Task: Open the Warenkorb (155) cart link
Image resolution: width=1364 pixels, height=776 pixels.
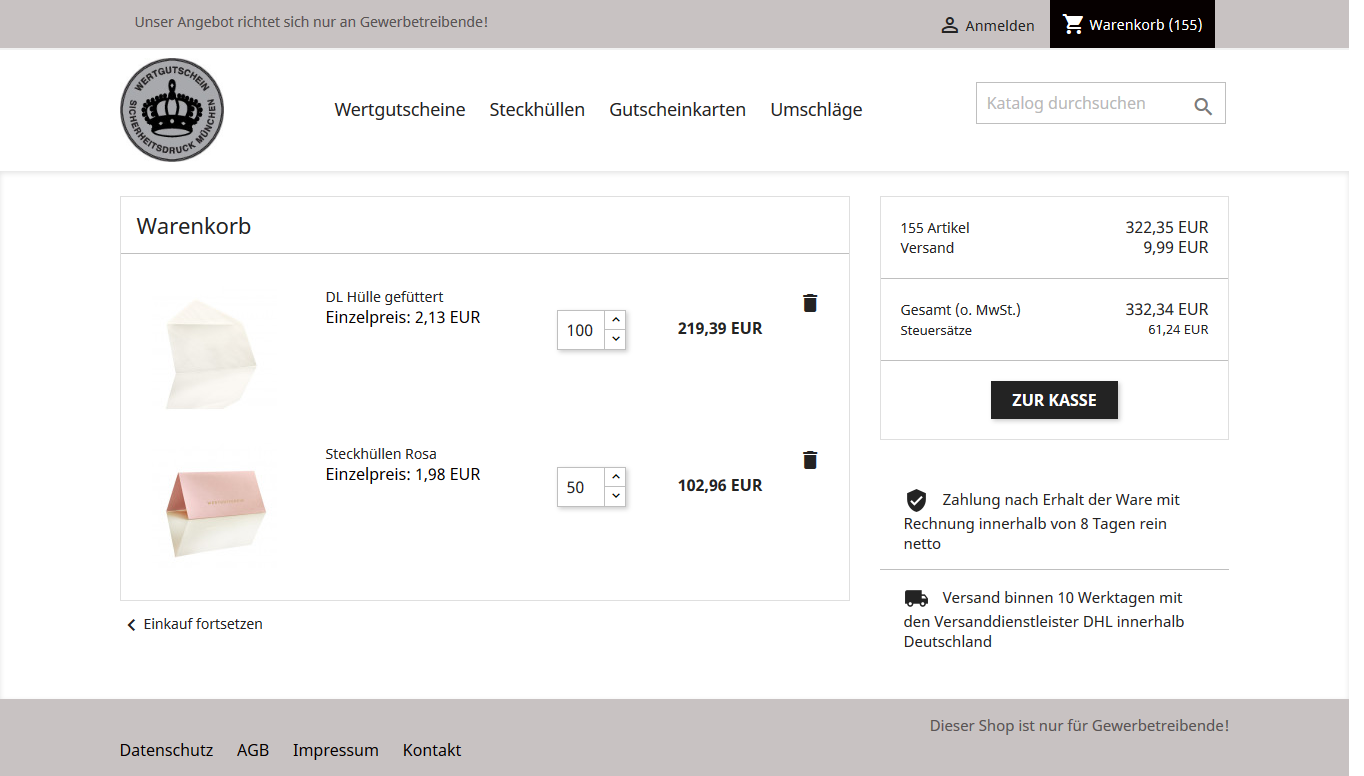Action: (1132, 24)
